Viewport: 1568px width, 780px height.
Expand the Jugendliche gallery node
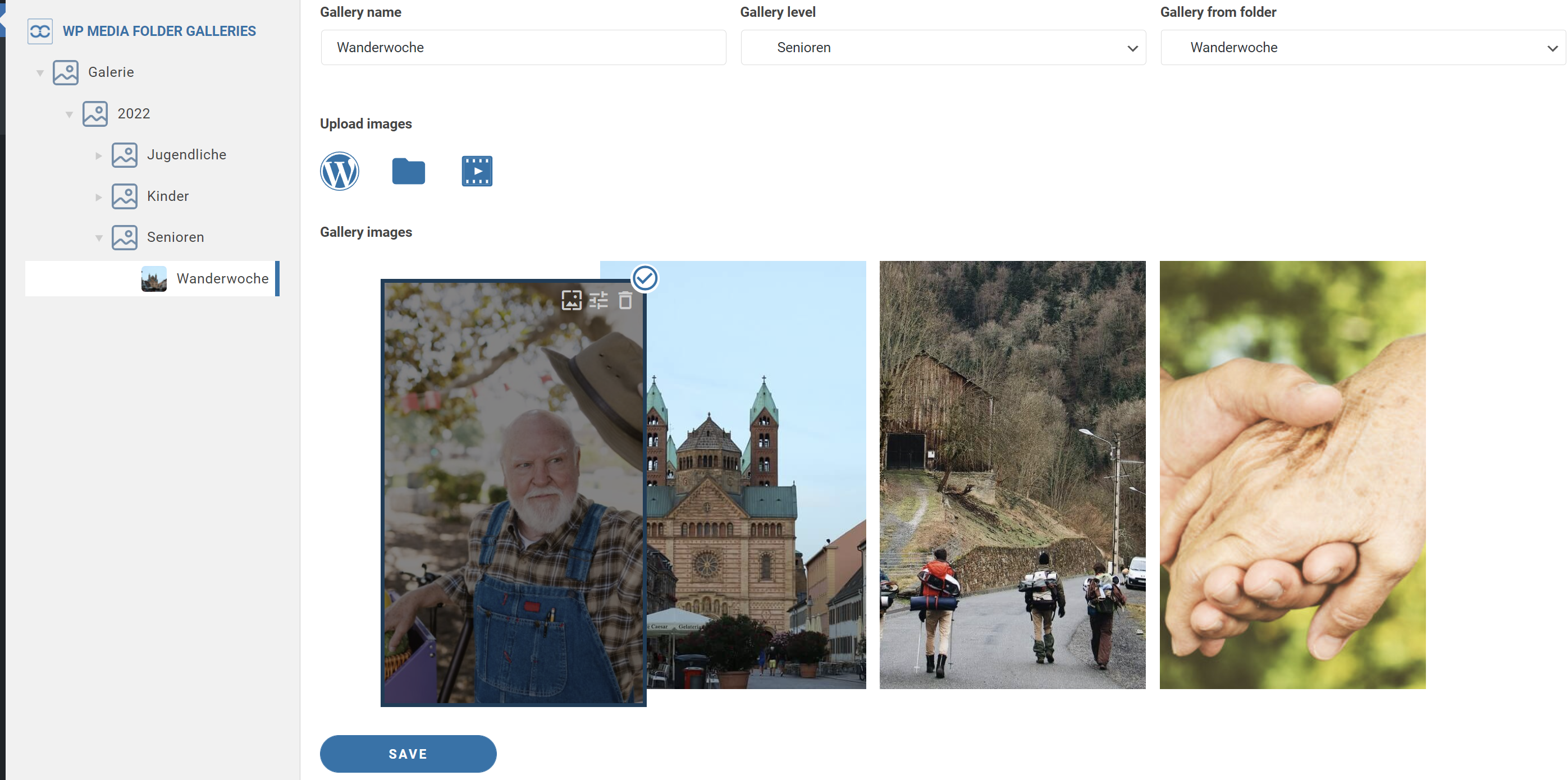(x=99, y=156)
